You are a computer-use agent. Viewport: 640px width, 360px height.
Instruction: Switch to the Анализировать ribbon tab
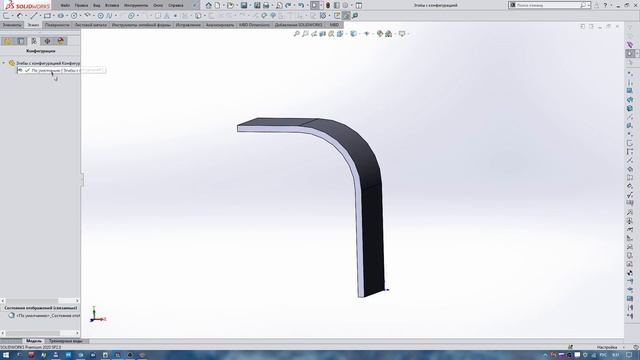tap(220, 25)
